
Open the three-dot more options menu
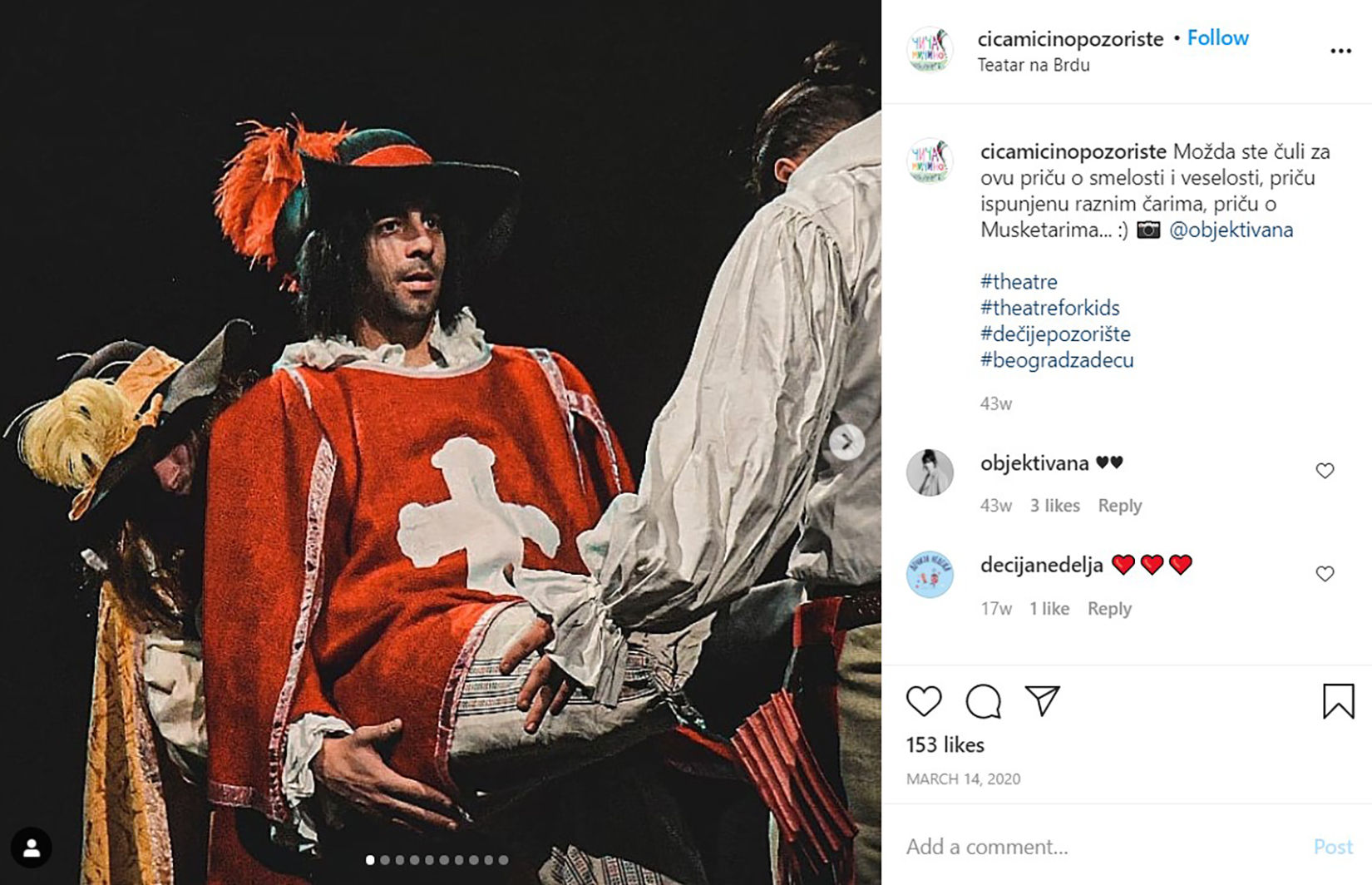1340,52
